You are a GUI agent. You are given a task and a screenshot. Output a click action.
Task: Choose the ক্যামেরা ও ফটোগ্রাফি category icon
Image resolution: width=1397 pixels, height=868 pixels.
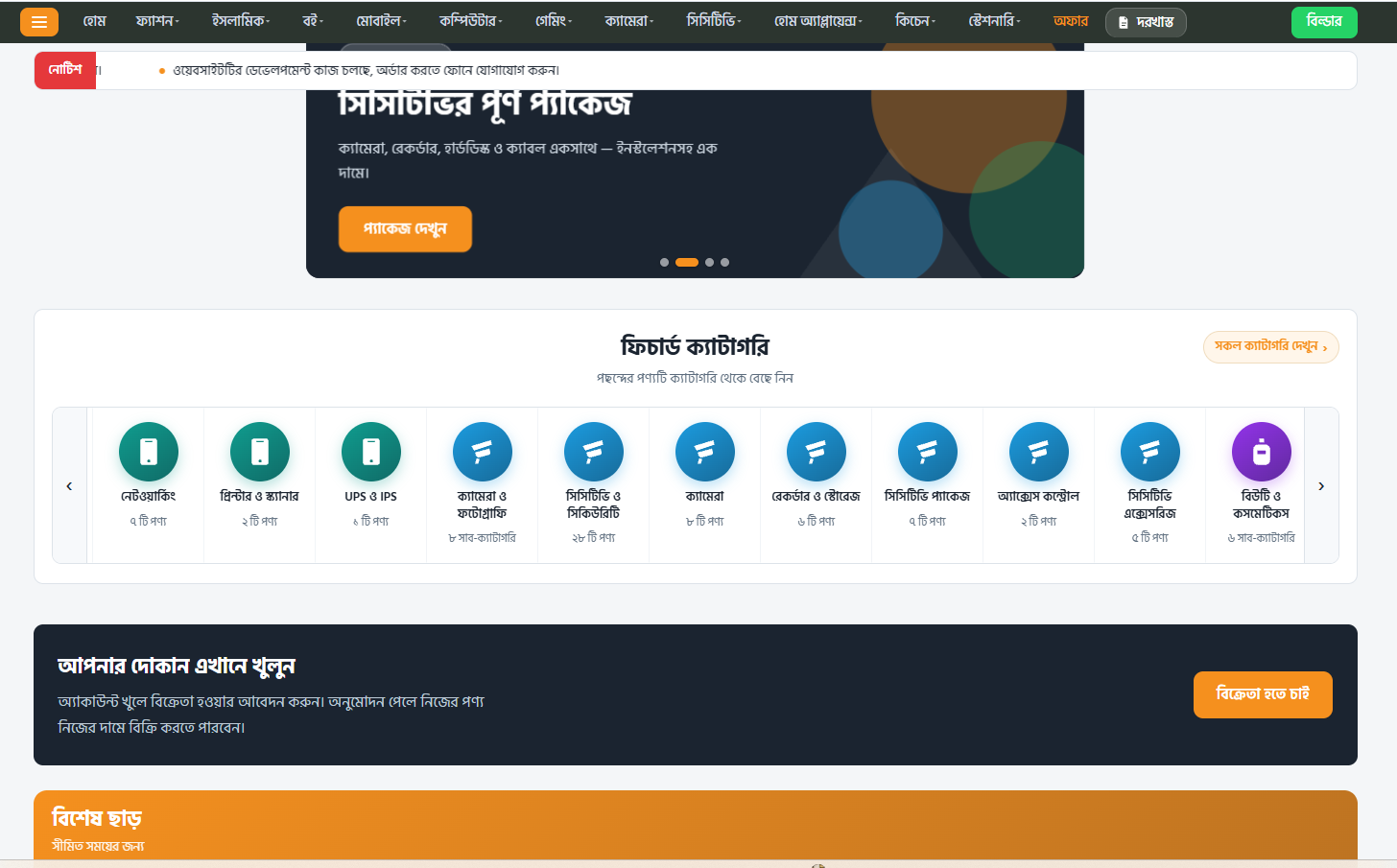tap(483, 452)
